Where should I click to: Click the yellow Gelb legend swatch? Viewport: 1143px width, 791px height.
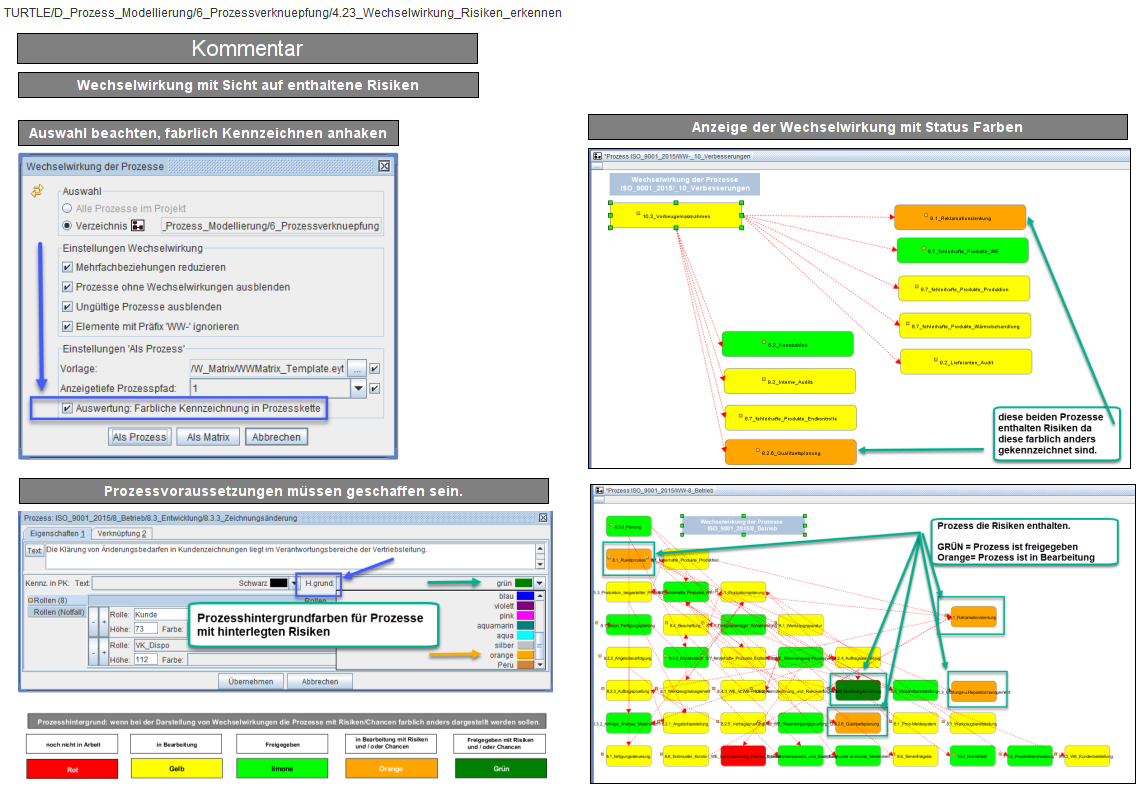click(x=176, y=768)
